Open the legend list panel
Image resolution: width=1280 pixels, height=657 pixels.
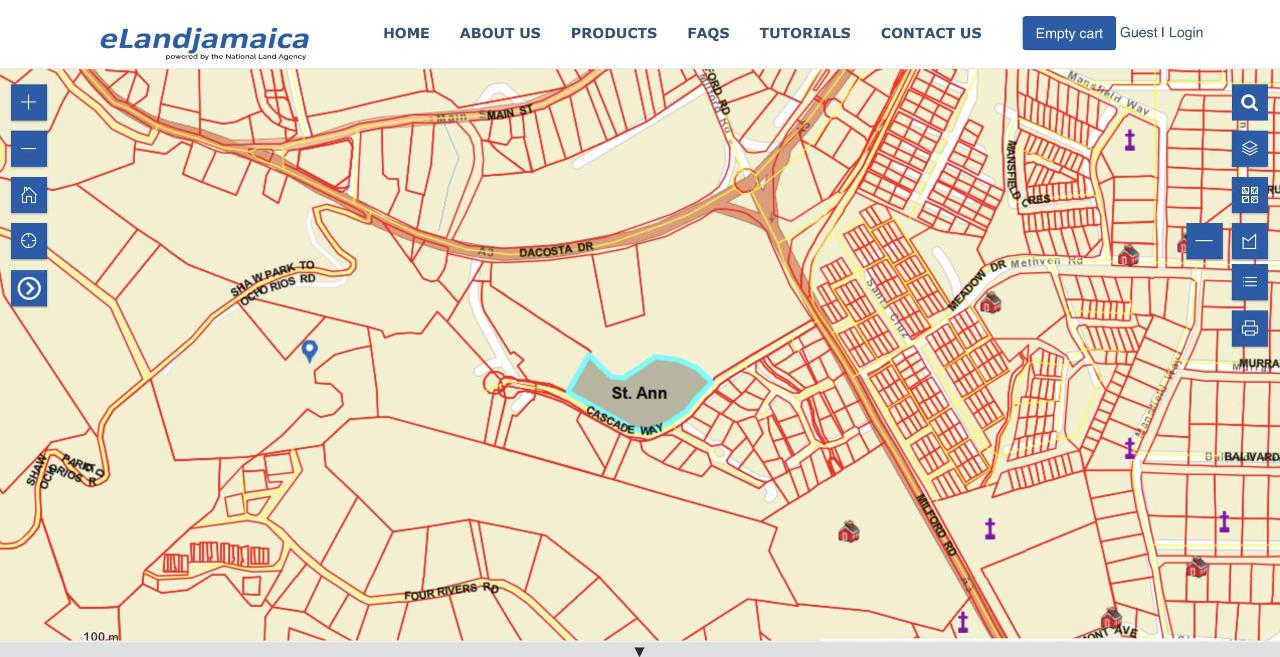[x=1249, y=282]
